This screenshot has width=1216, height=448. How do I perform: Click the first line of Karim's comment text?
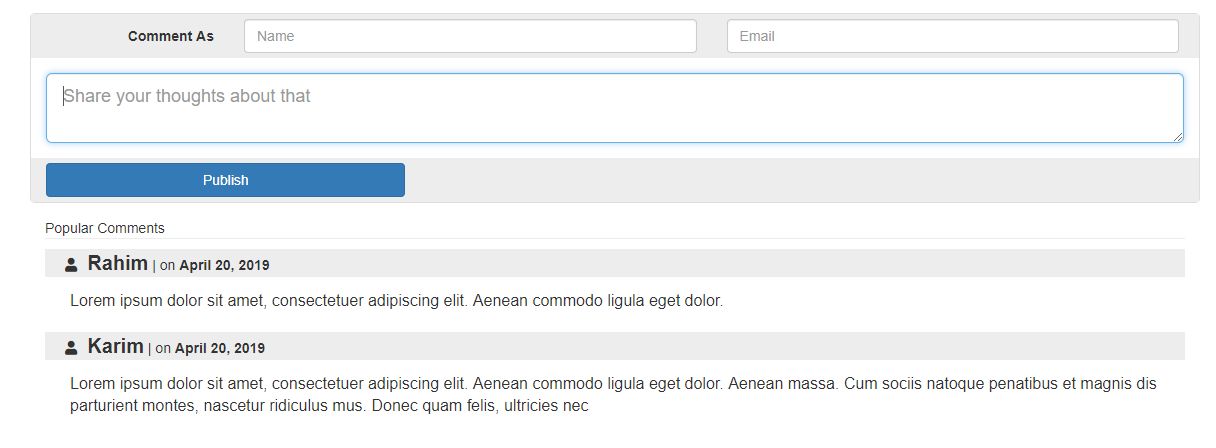pos(612,383)
